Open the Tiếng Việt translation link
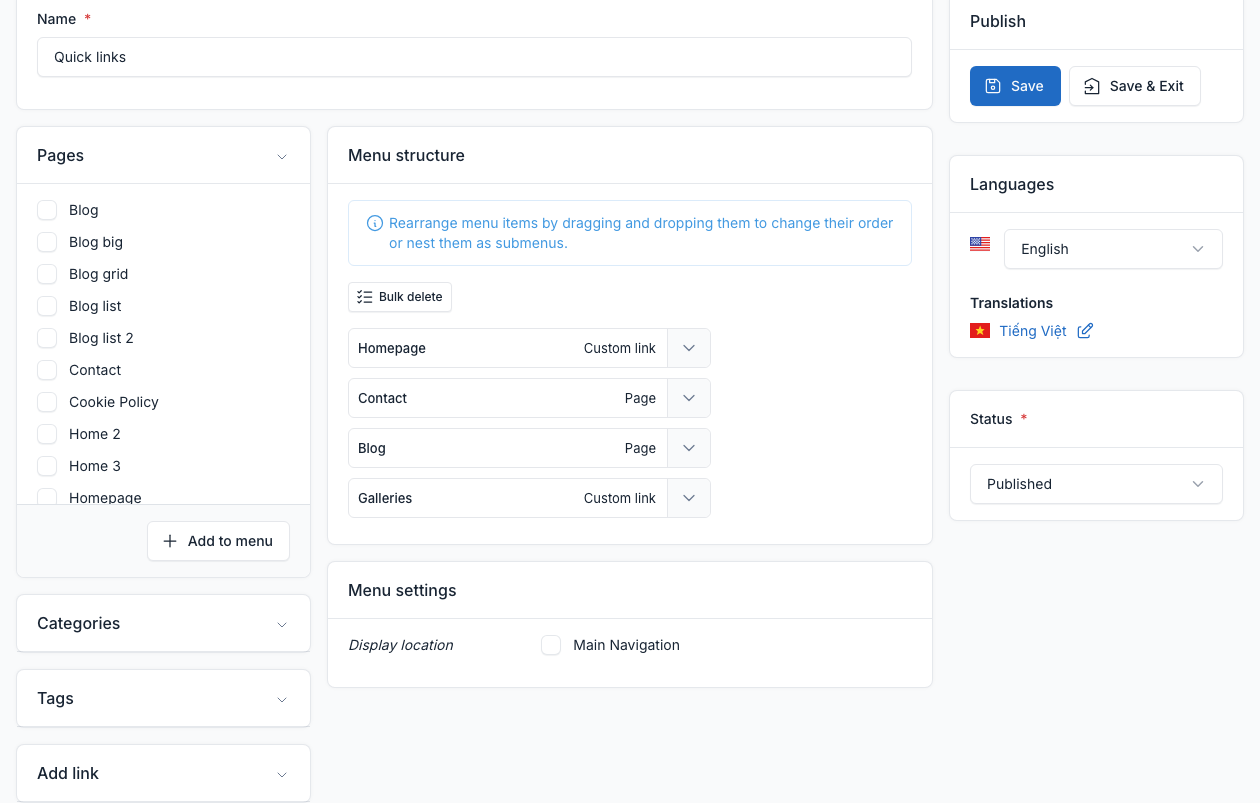The width and height of the screenshot is (1260, 803). [x=1033, y=331]
